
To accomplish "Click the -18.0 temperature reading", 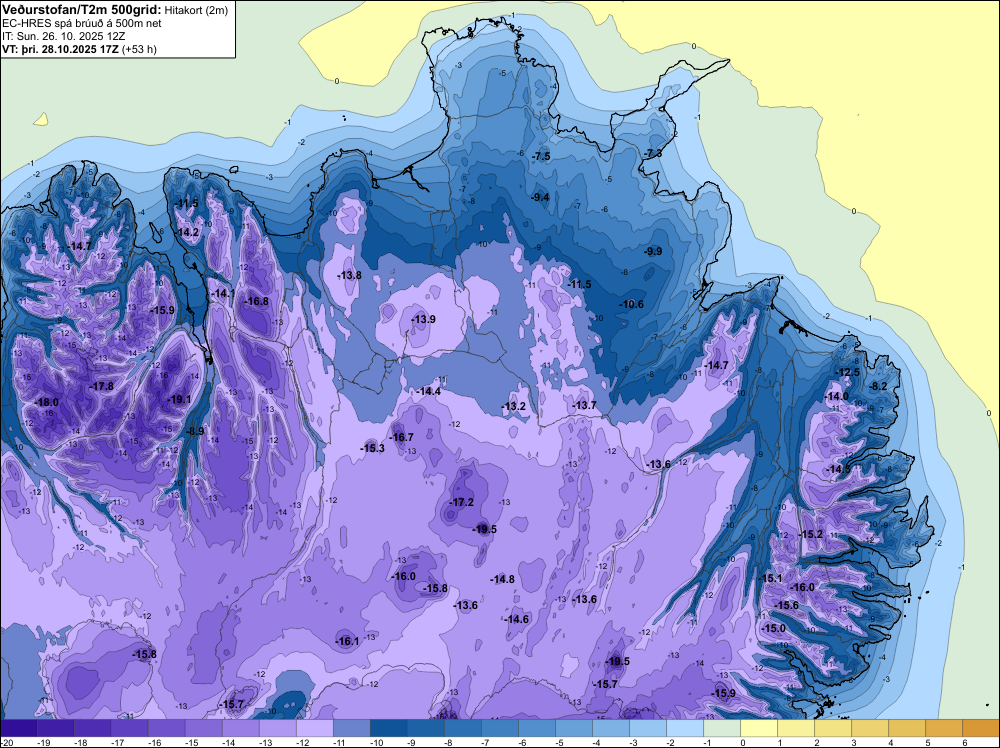I will coord(47,402).
